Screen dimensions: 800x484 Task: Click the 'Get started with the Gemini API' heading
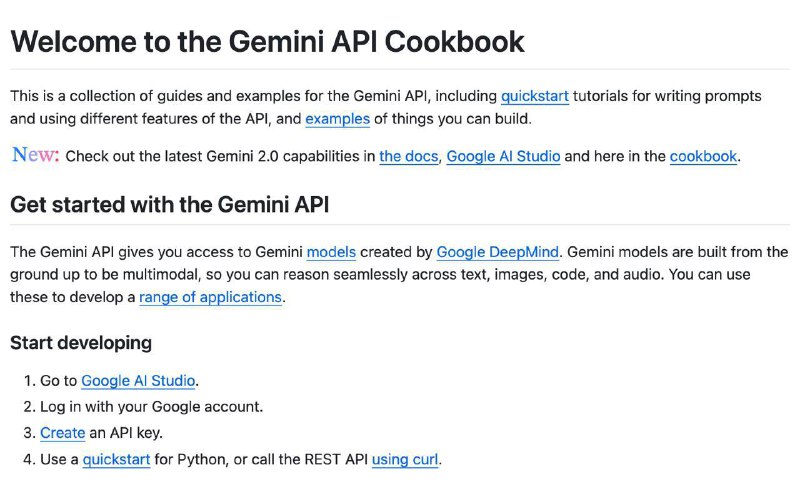point(169,205)
